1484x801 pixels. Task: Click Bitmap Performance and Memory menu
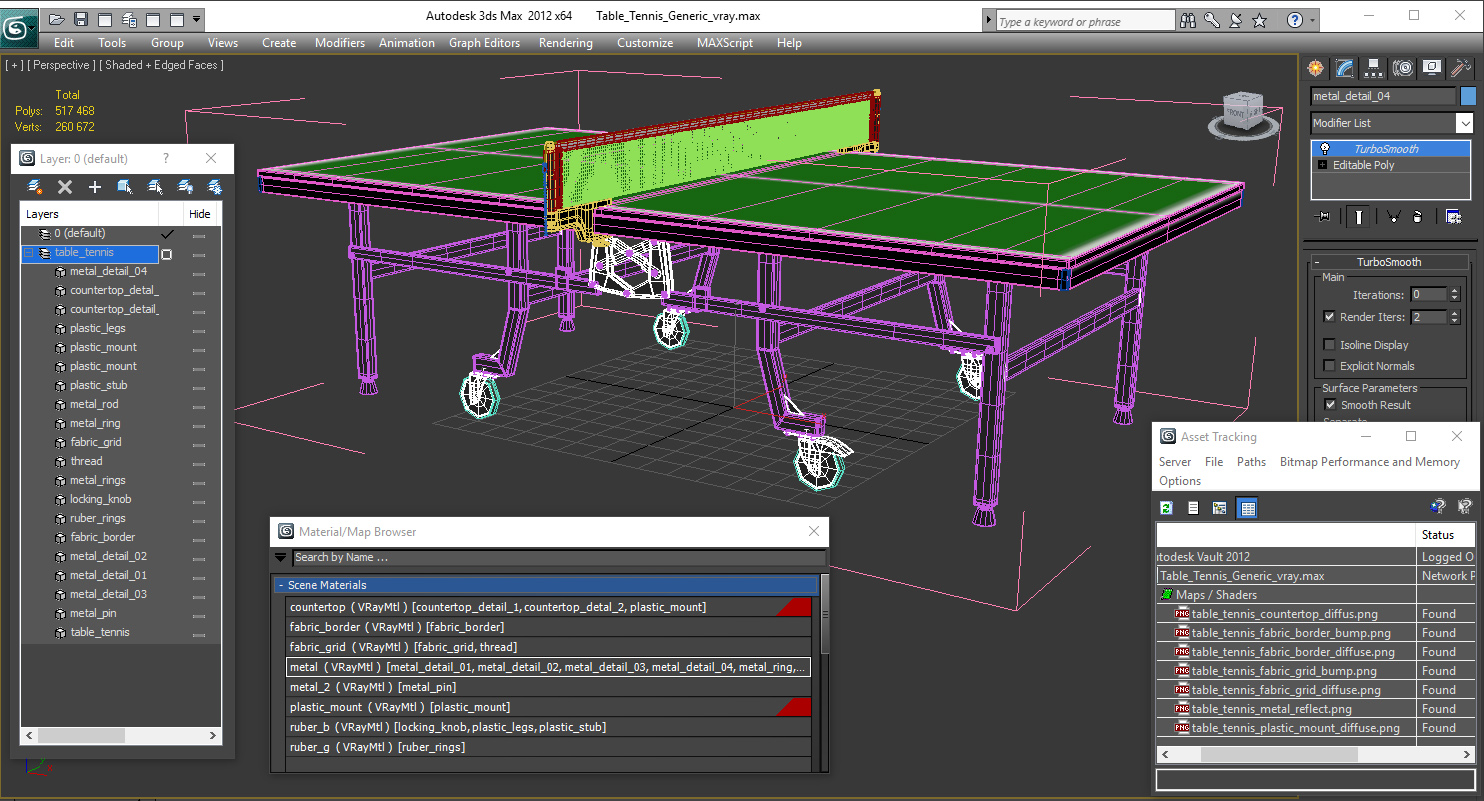click(x=1370, y=462)
